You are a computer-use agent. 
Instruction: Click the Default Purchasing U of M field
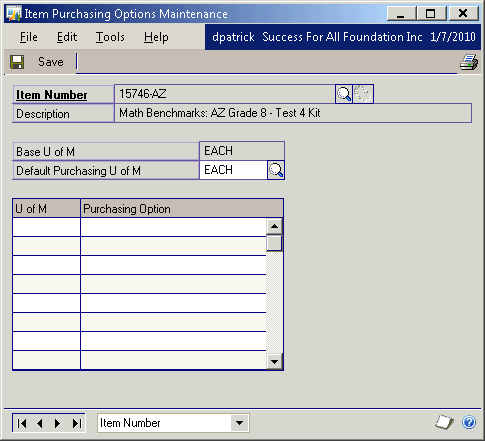(233, 170)
